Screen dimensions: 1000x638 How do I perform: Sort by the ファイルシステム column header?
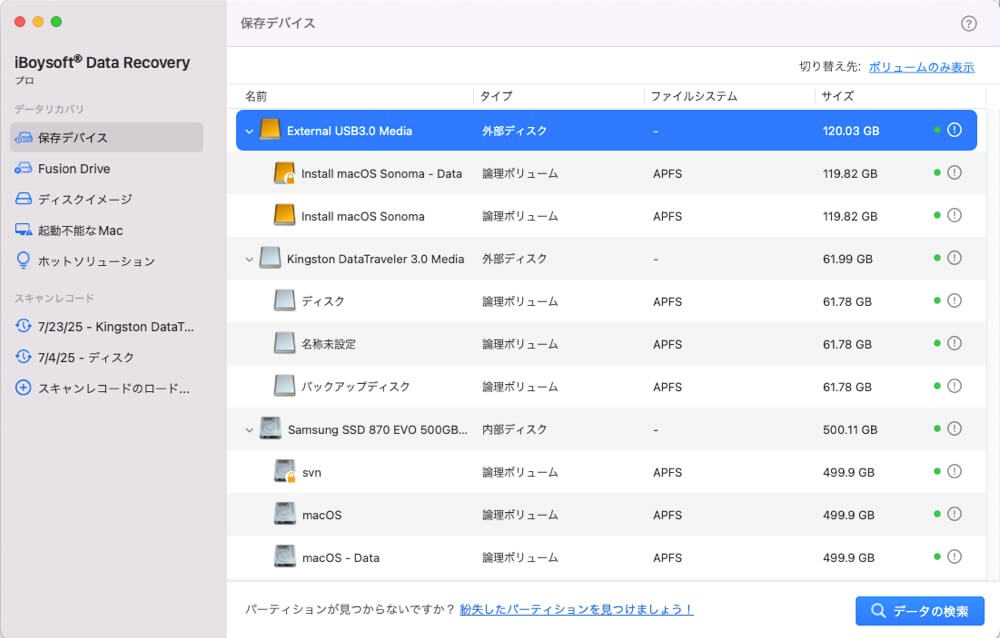tap(694, 96)
